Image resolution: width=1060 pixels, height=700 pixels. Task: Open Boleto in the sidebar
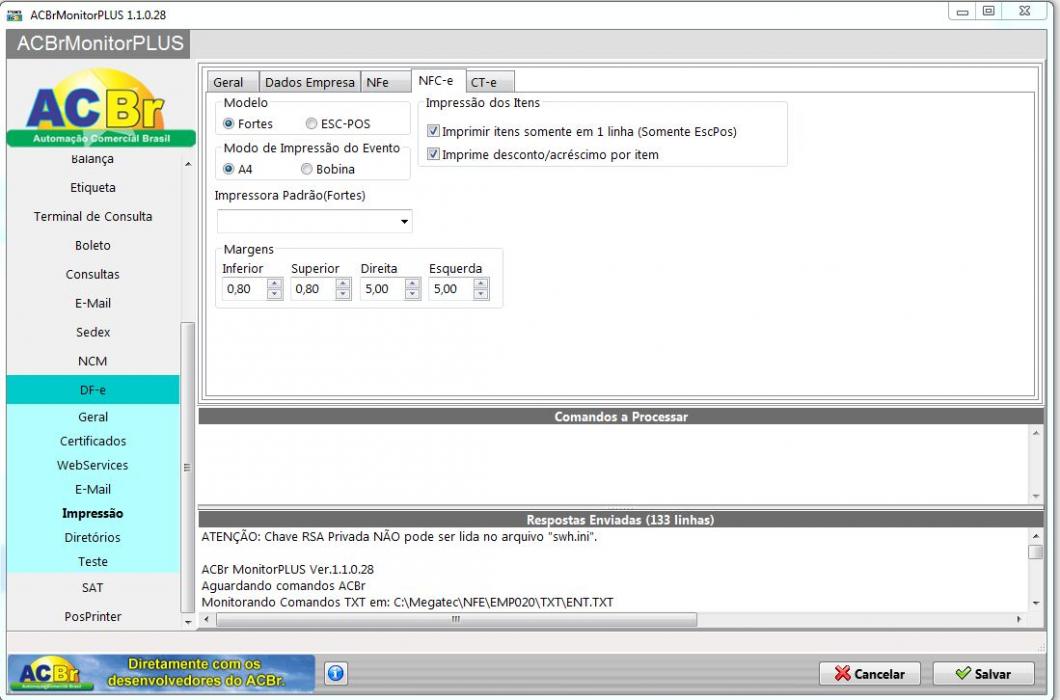pyautogui.click(x=93, y=246)
